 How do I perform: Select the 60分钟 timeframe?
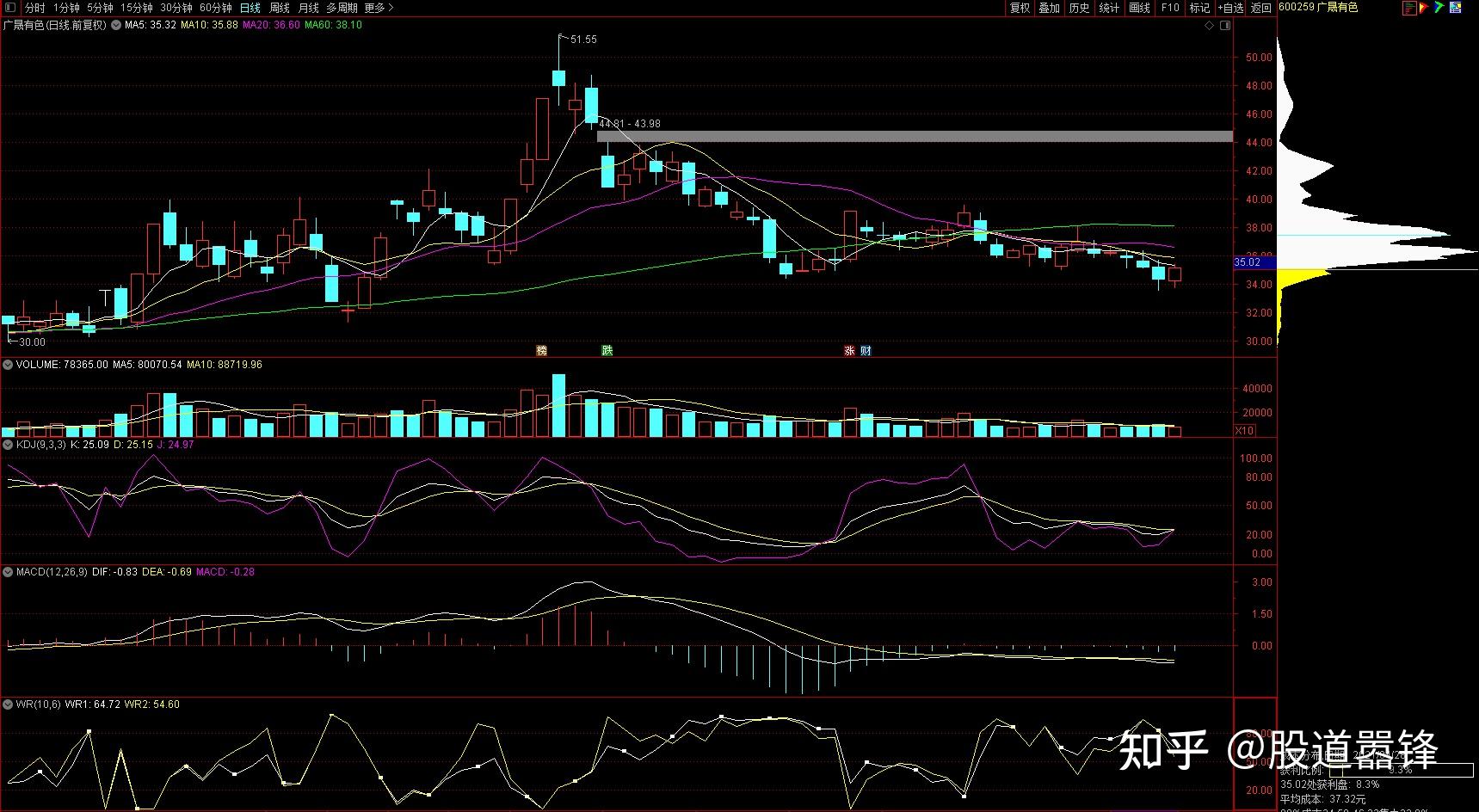pyautogui.click(x=216, y=8)
